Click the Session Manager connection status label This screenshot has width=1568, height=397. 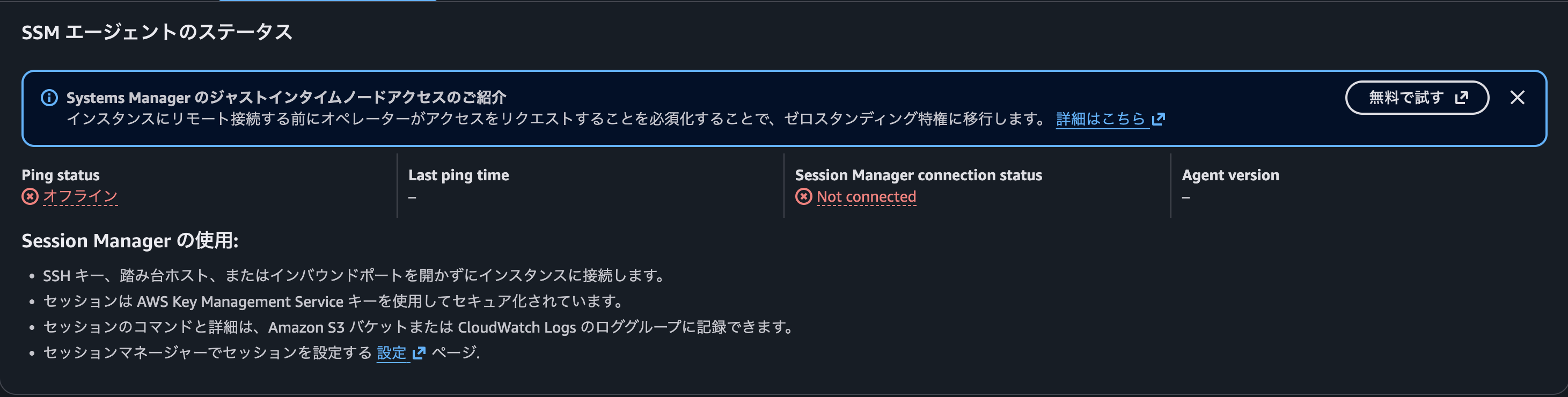click(918, 175)
